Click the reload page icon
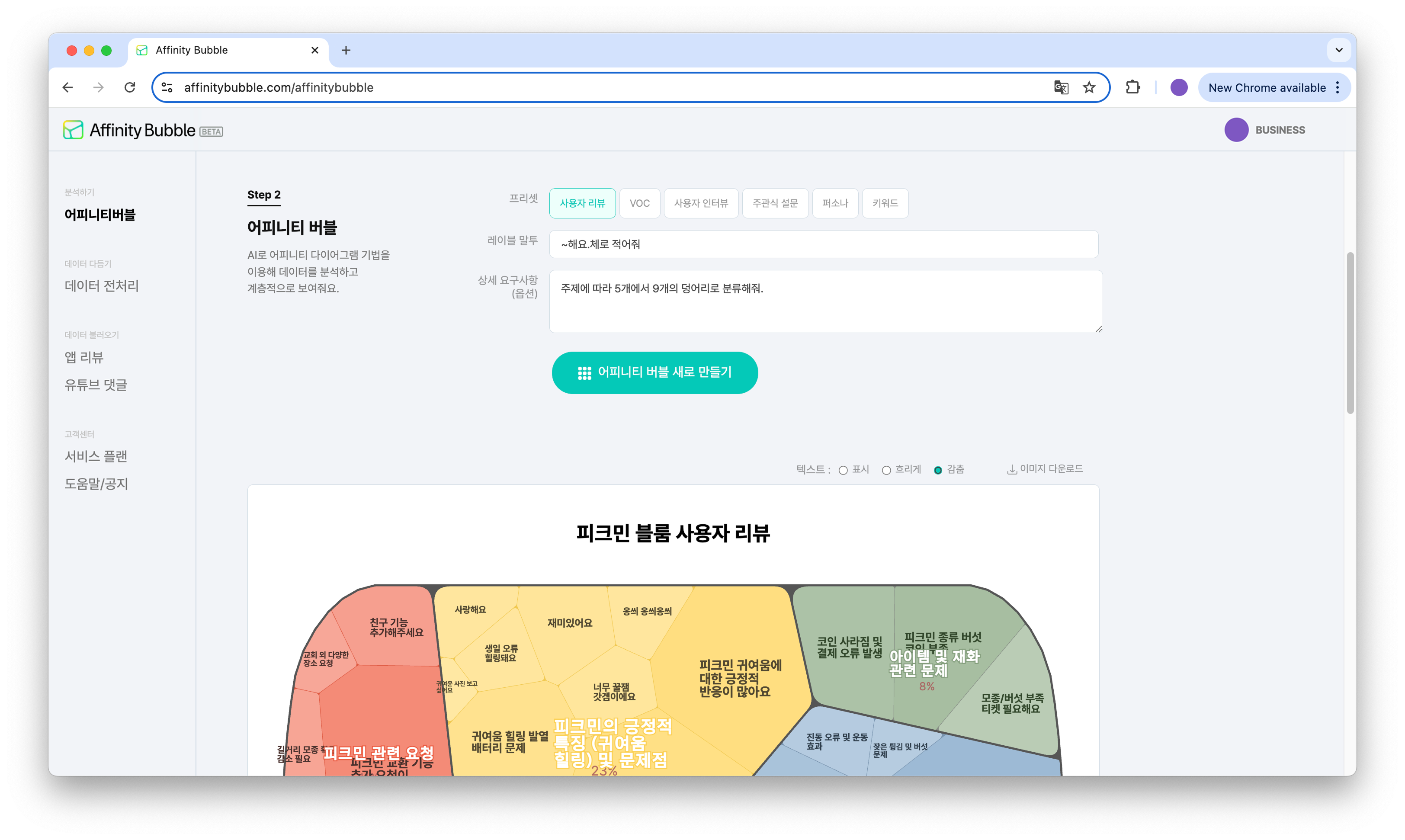This screenshot has height=840, width=1405. click(x=130, y=87)
